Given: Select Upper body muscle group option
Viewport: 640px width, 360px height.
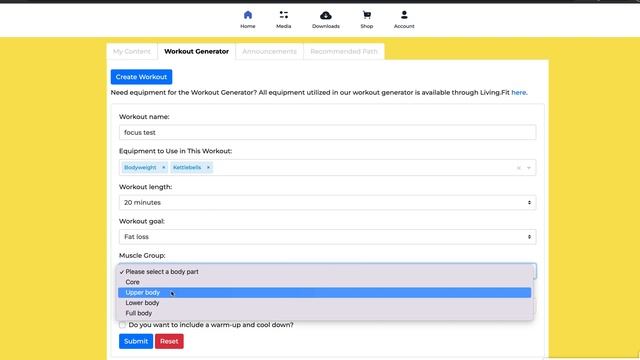Looking at the screenshot, I should pyautogui.click(x=324, y=293).
